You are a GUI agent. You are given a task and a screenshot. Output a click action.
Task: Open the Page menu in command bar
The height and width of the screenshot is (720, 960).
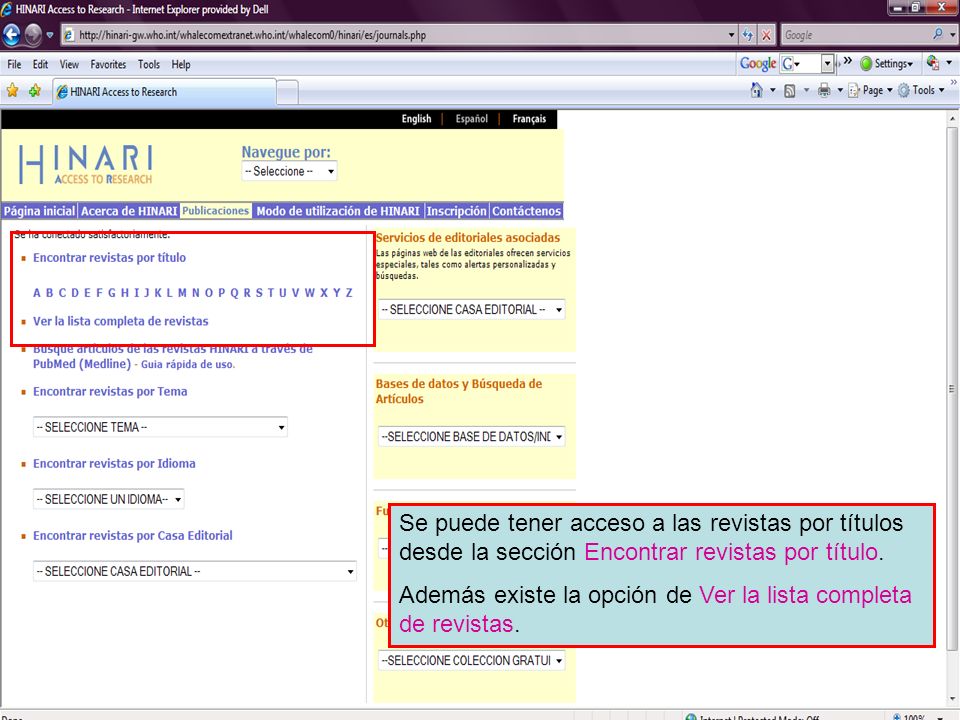coord(870,91)
